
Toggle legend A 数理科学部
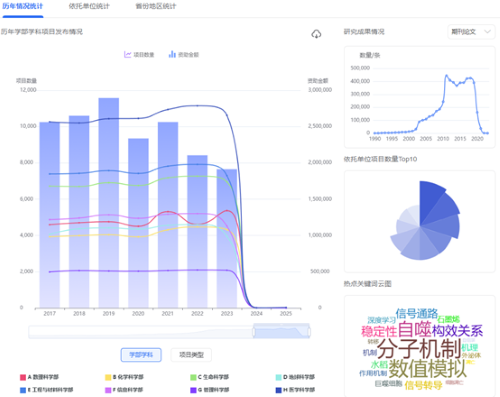click(x=39, y=377)
